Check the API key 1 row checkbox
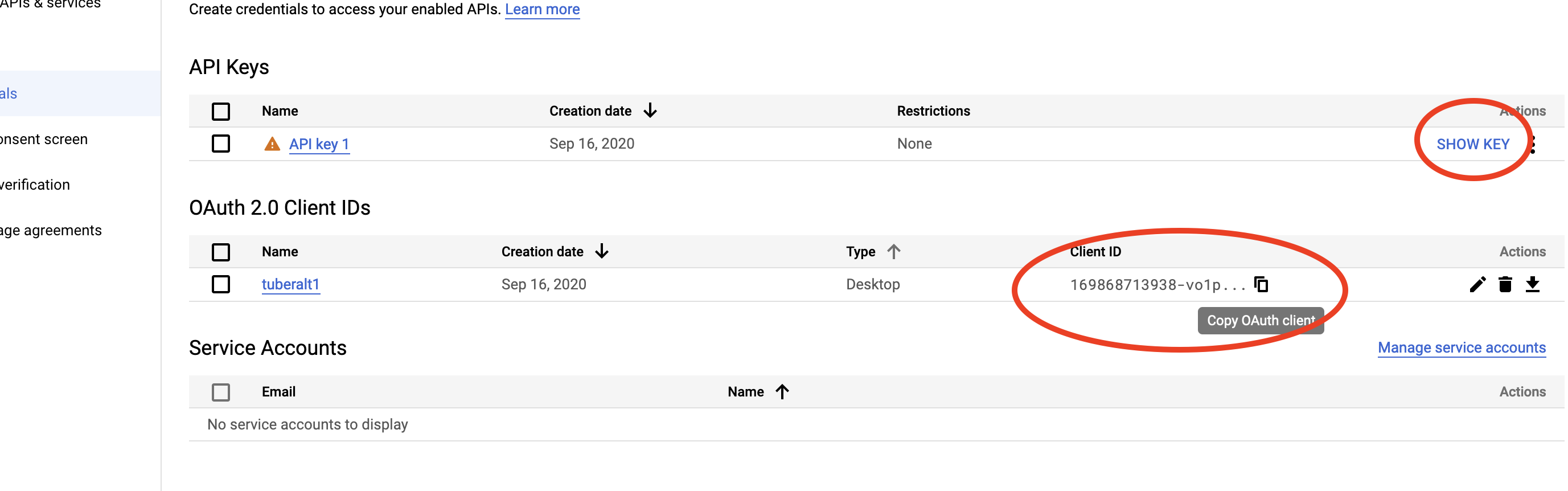The width and height of the screenshot is (1568, 491). tap(221, 144)
